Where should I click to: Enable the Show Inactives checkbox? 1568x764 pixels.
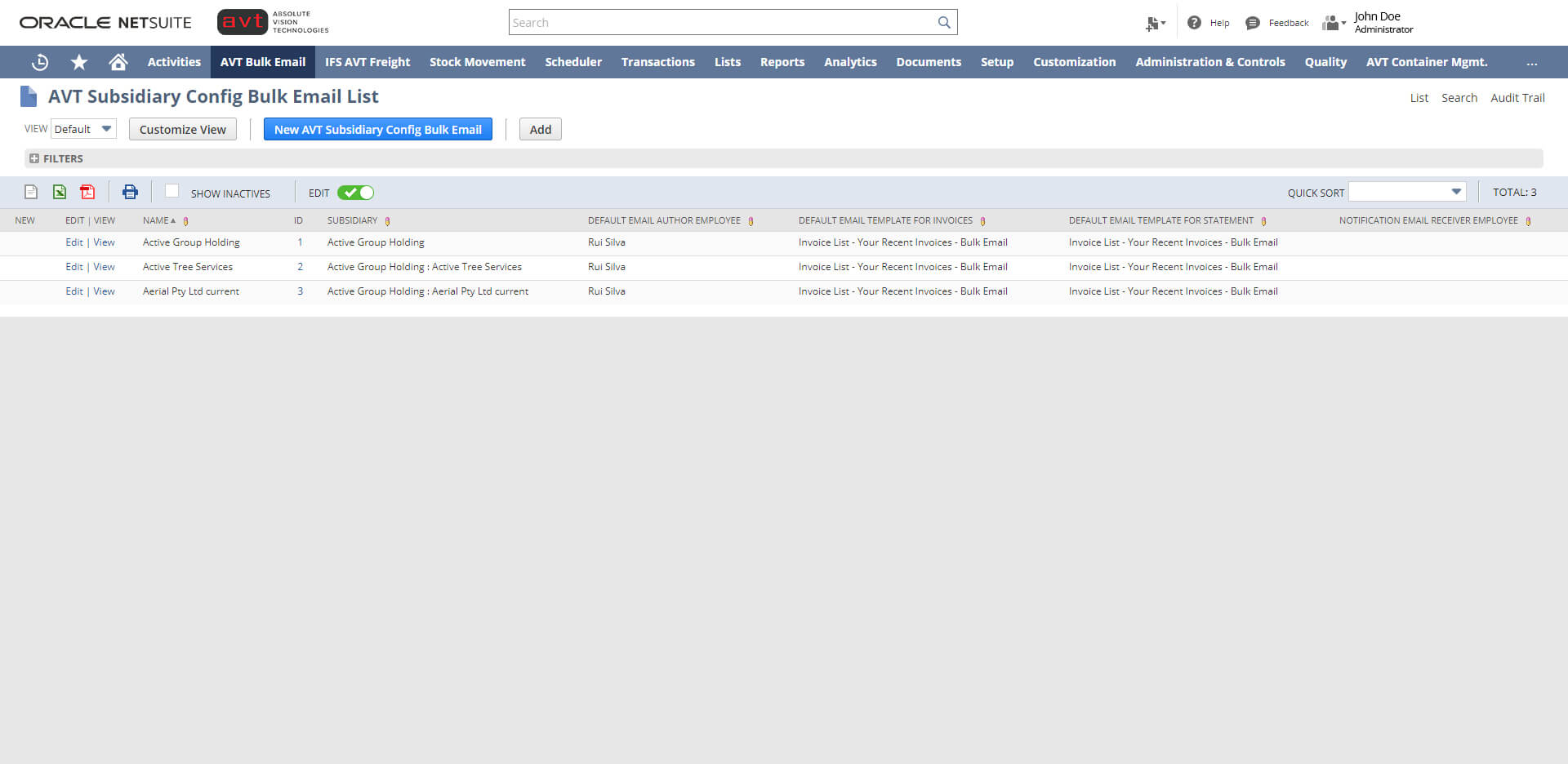coord(171,190)
